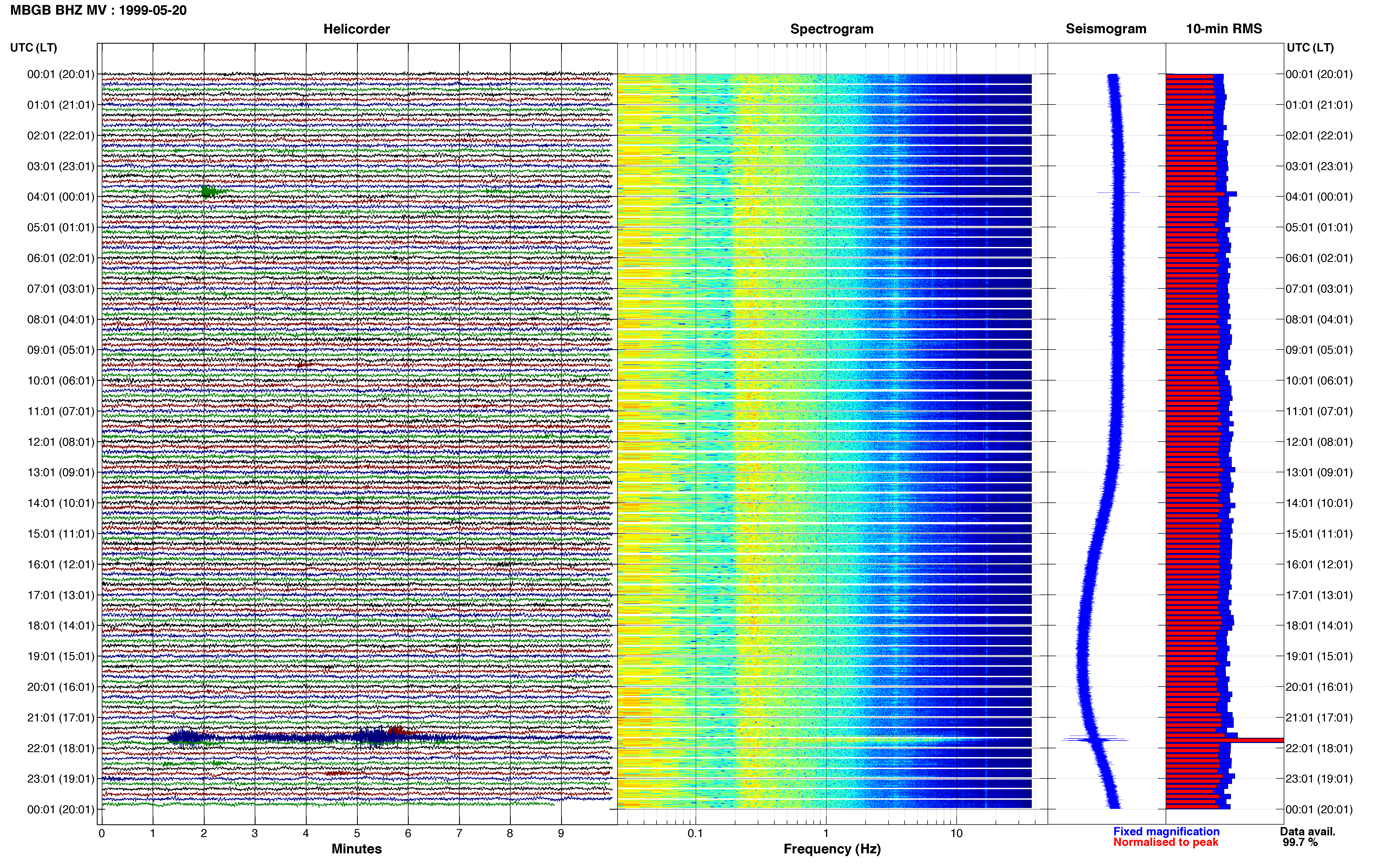Click the 'Fixed magnification' legend text

click(1166, 831)
